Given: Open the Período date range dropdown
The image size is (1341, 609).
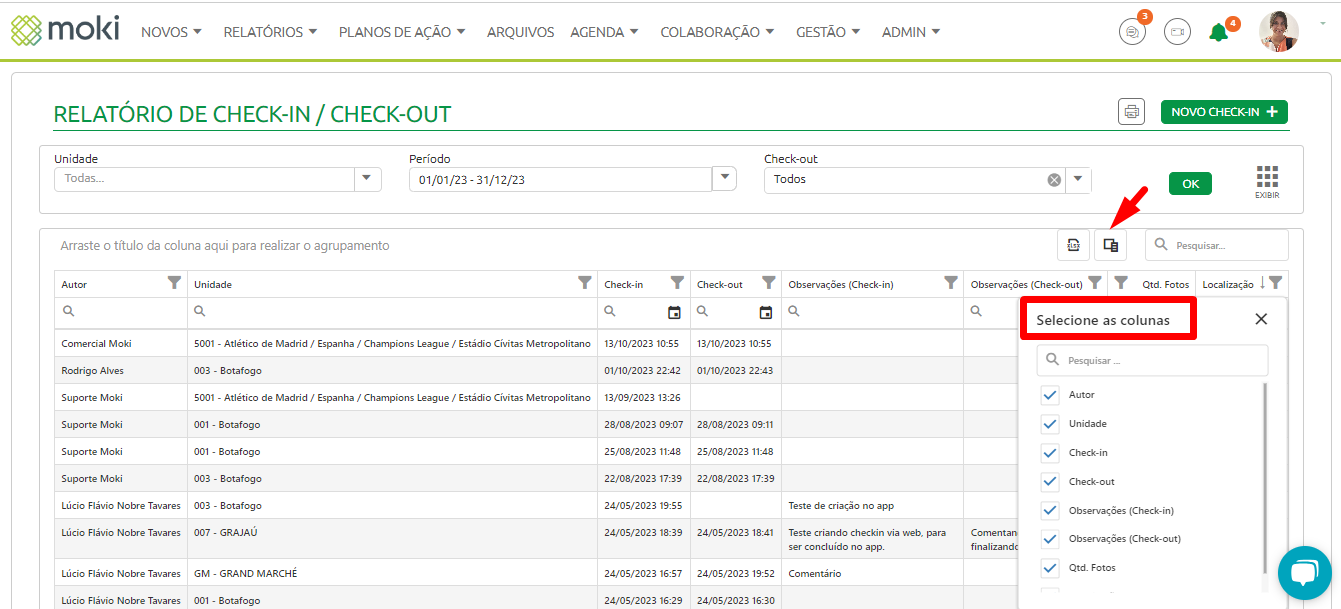Looking at the screenshot, I should coord(724,179).
